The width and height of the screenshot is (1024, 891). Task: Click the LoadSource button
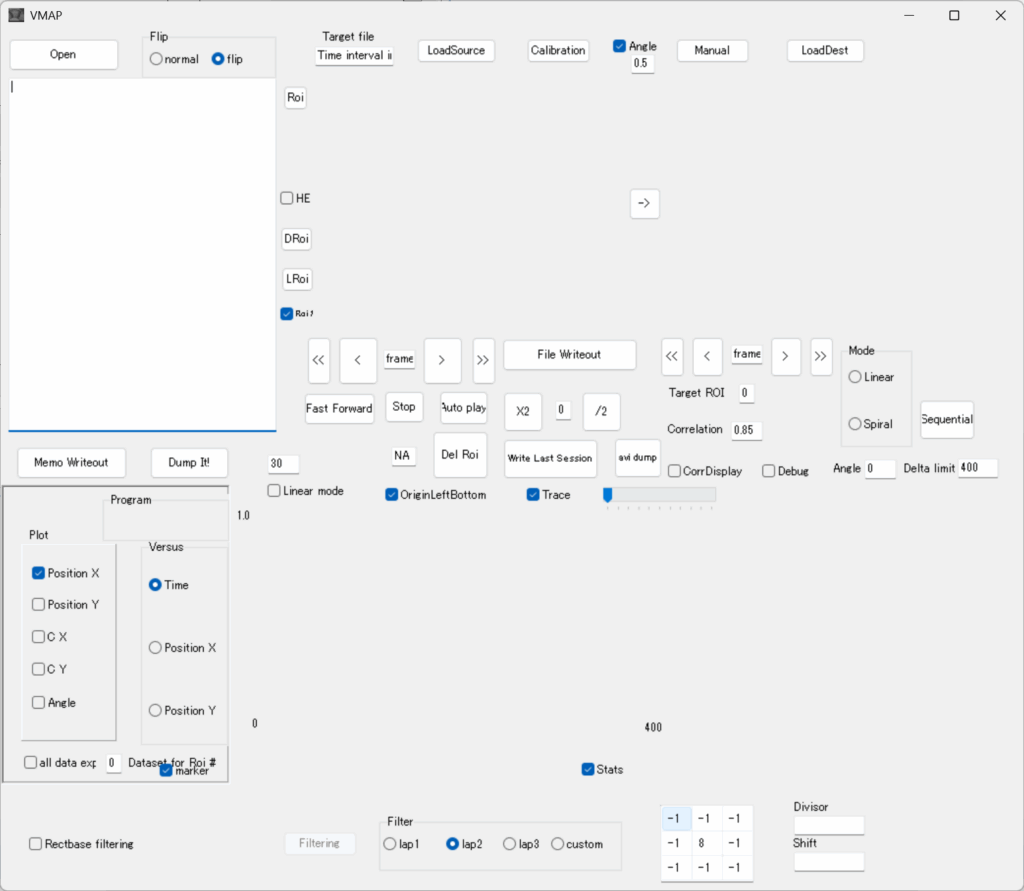point(456,50)
